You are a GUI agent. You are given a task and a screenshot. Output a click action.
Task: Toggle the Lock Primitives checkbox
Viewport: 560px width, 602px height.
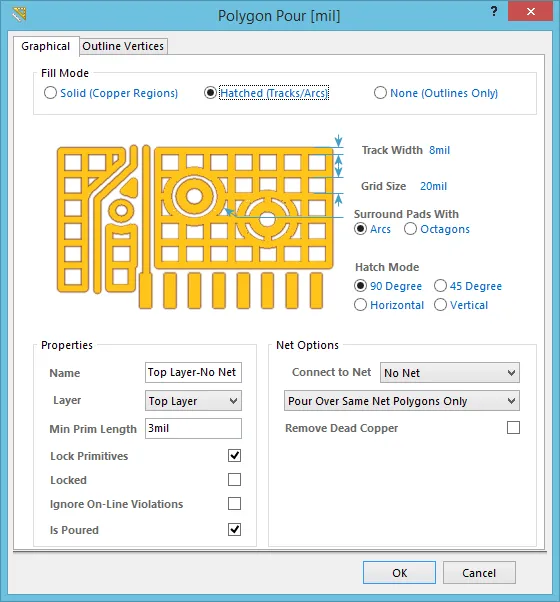[235, 456]
